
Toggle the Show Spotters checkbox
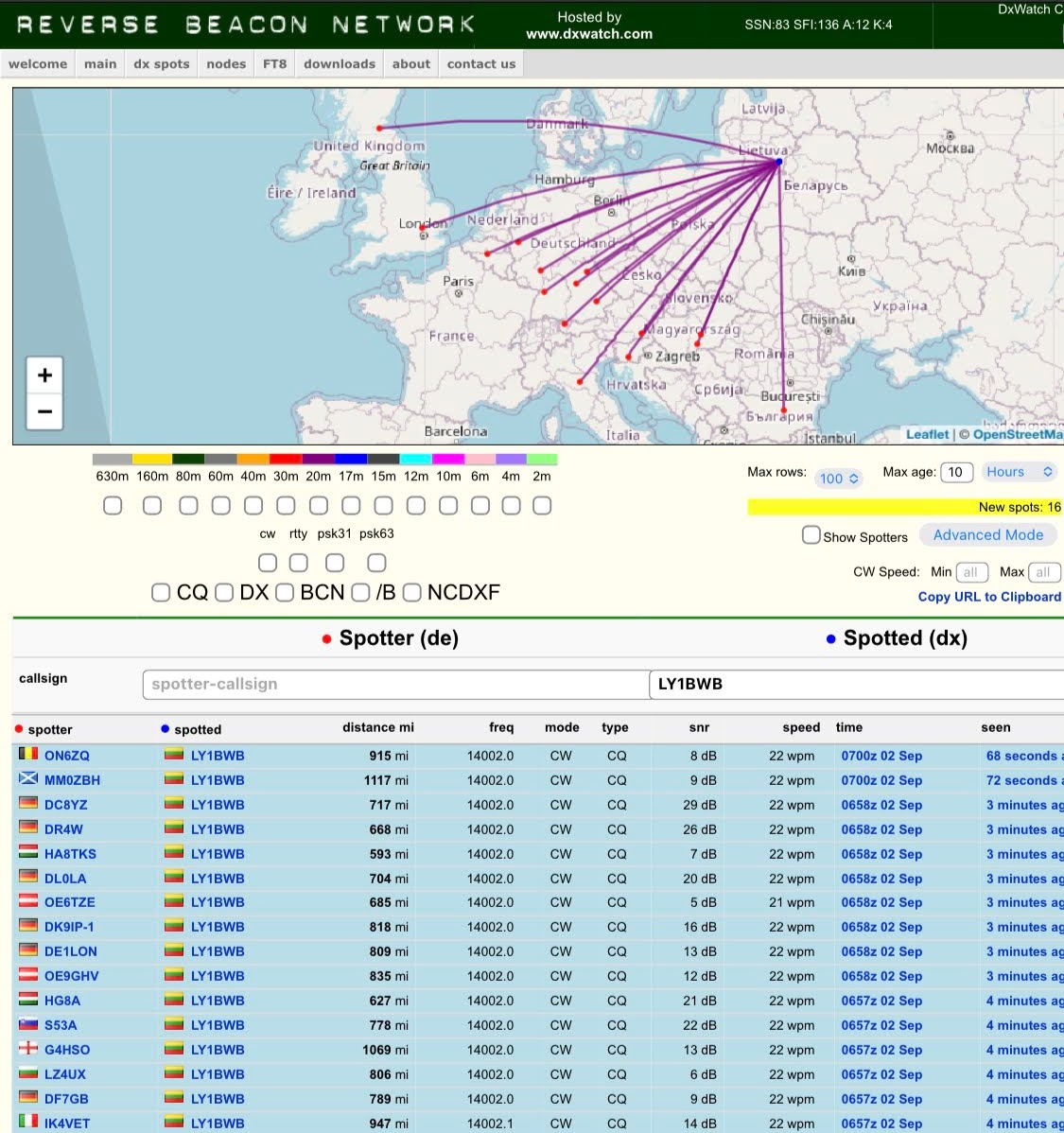pos(811,535)
